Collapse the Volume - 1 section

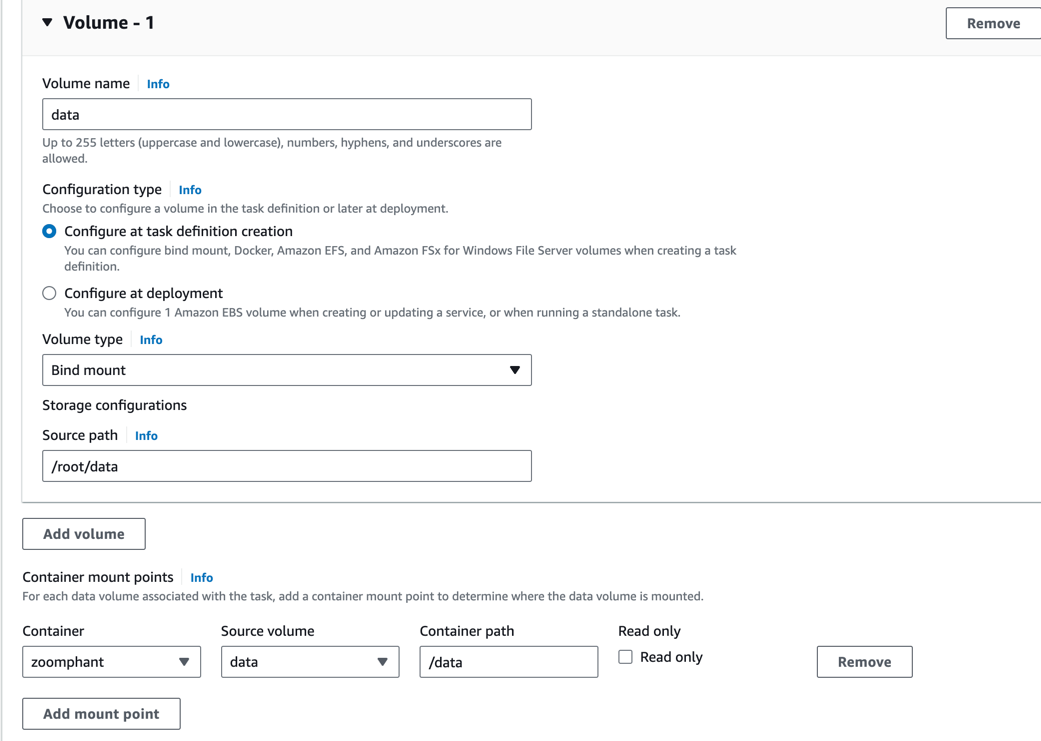click(47, 22)
